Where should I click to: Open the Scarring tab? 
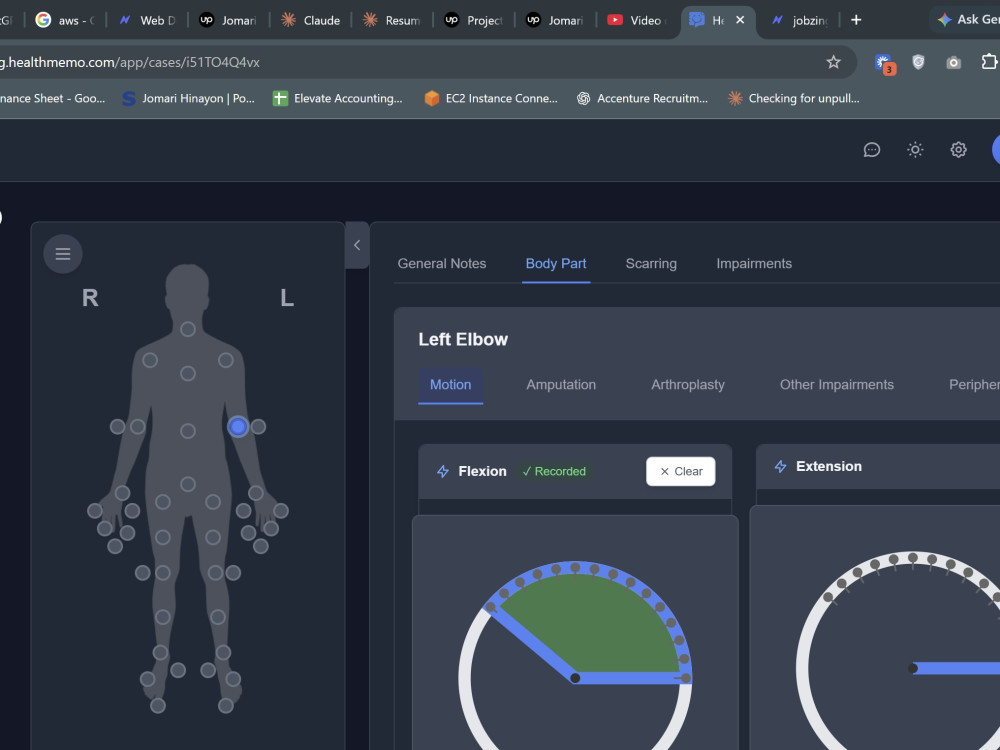point(651,263)
